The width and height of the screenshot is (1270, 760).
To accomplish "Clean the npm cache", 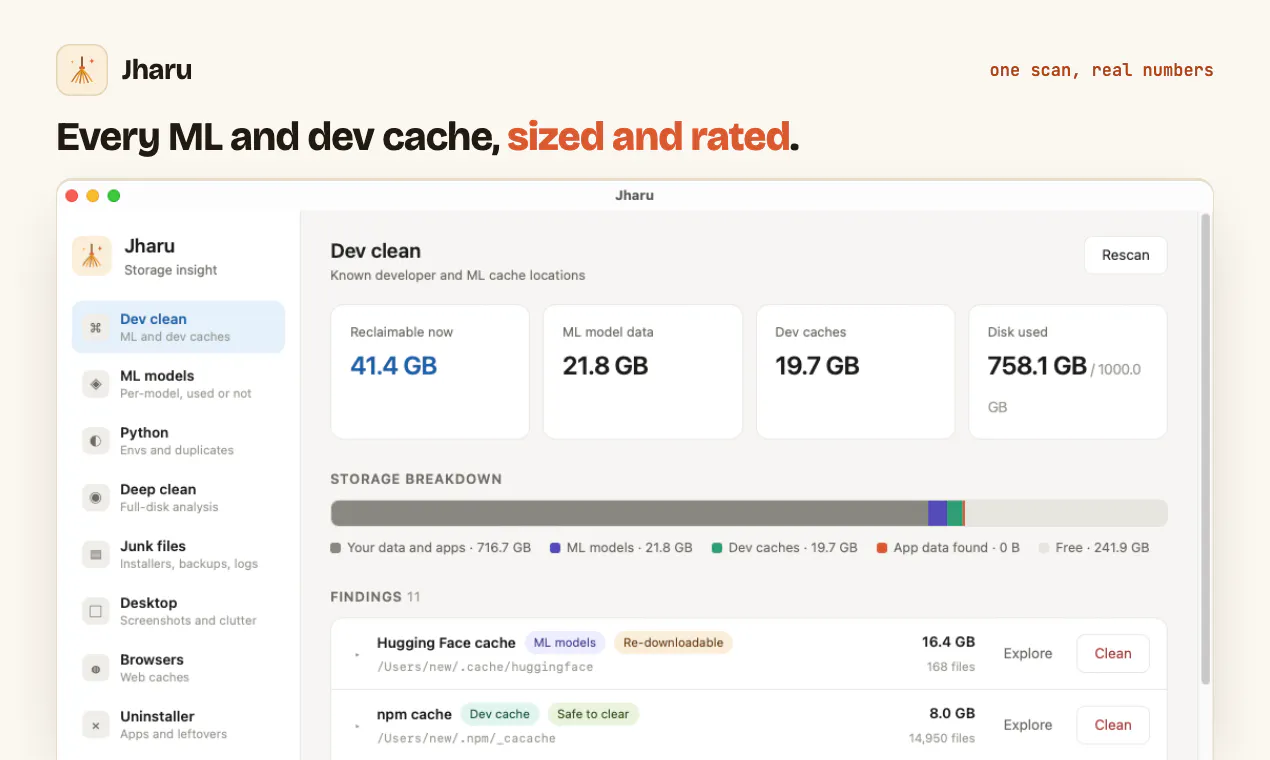I will [x=1113, y=725].
